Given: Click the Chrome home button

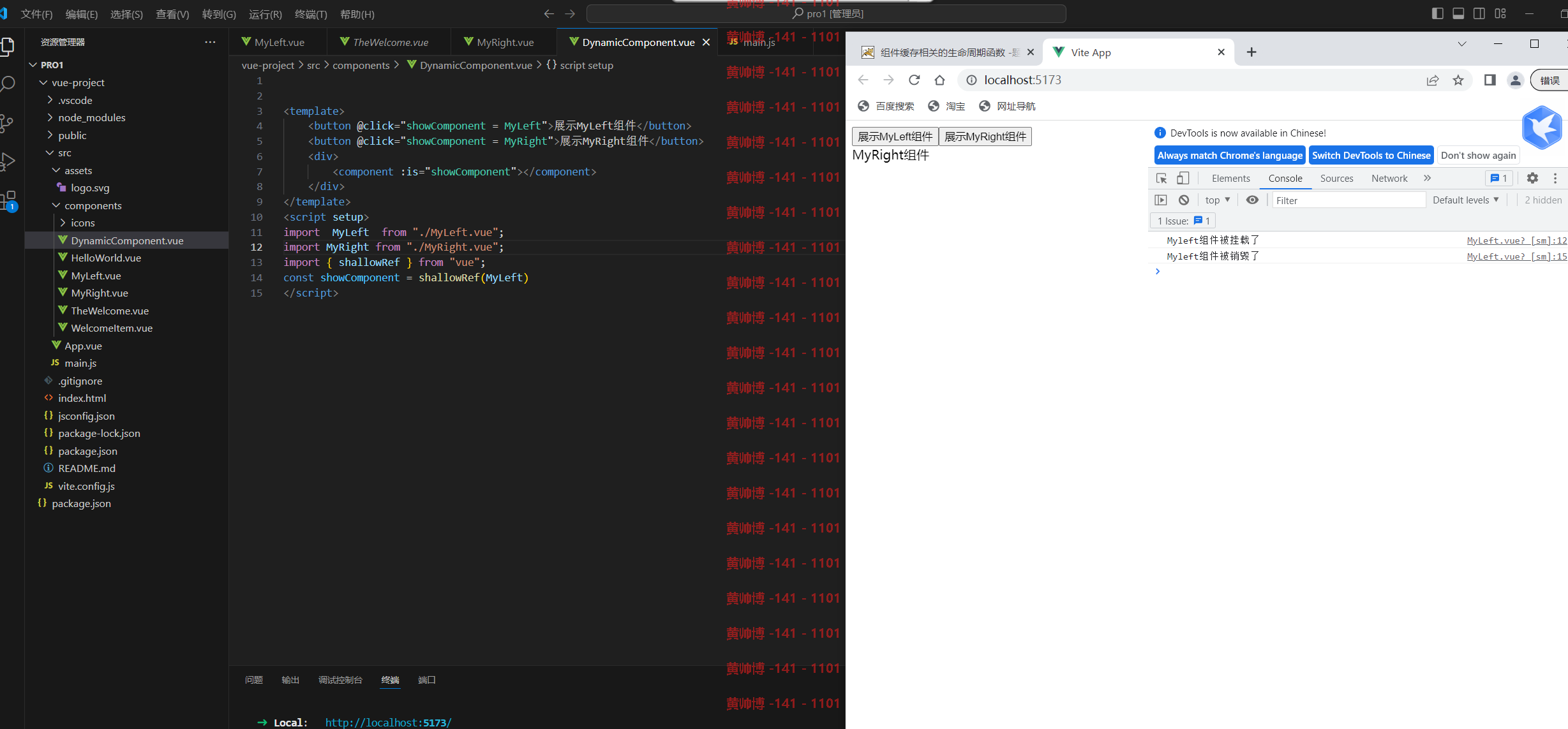Looking at the screenshot, I should point(939,80).
